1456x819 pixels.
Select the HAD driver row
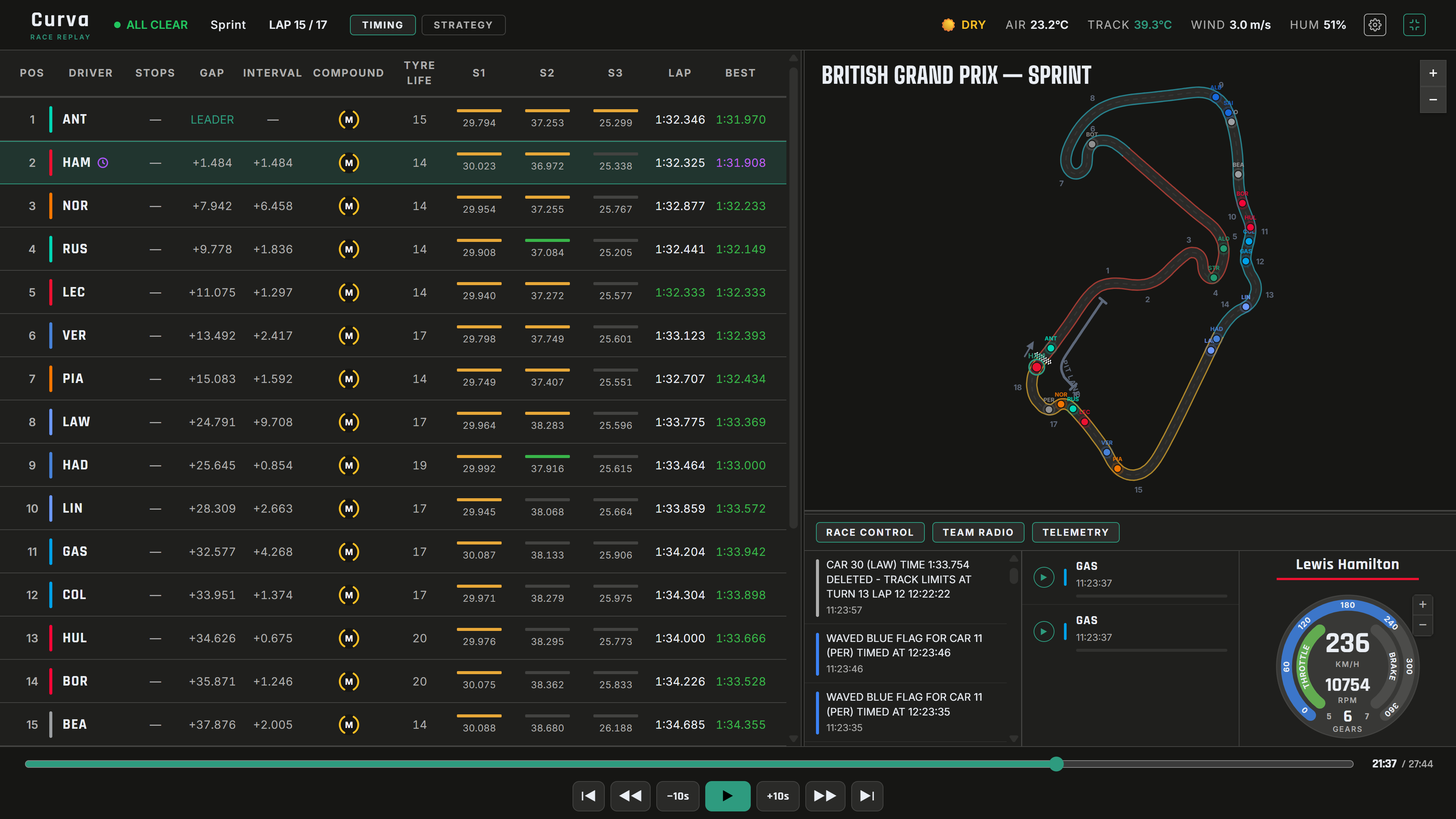(x=393, y=465)
